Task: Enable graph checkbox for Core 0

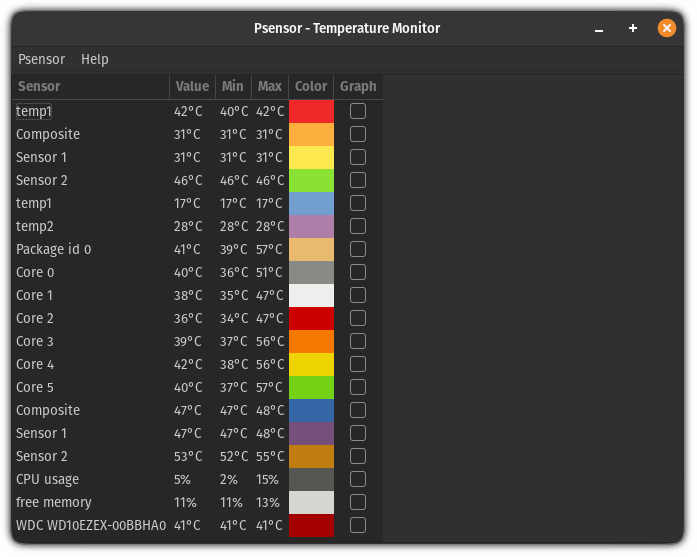Action: pos(358,272)
